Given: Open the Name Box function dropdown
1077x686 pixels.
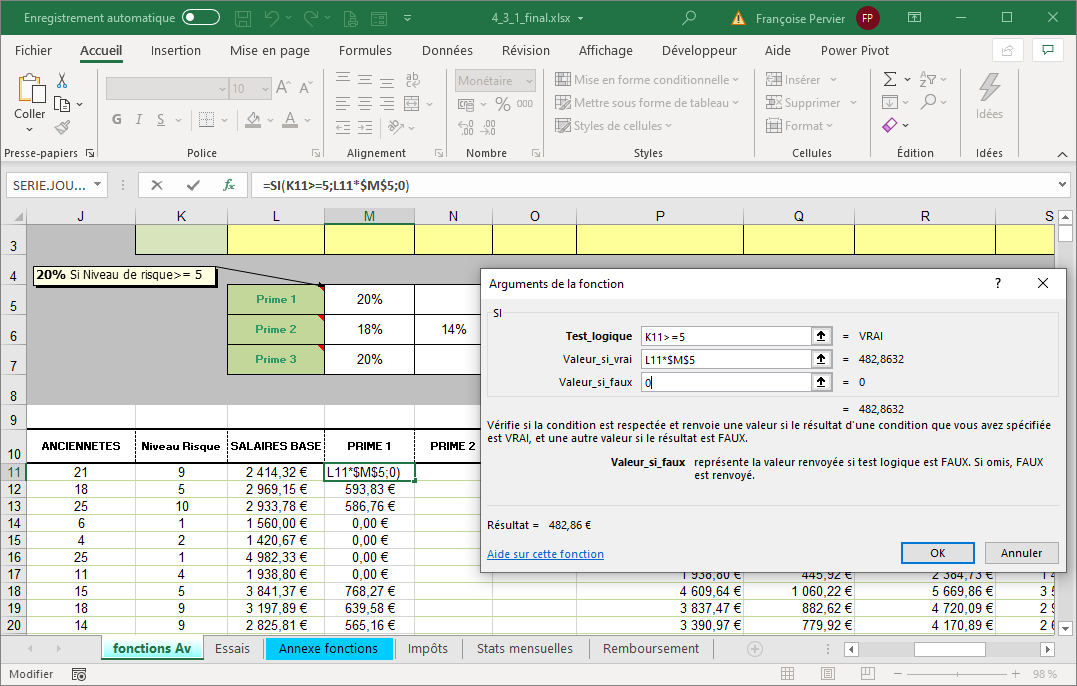Looking at the screenshot, I should (97, 185).
